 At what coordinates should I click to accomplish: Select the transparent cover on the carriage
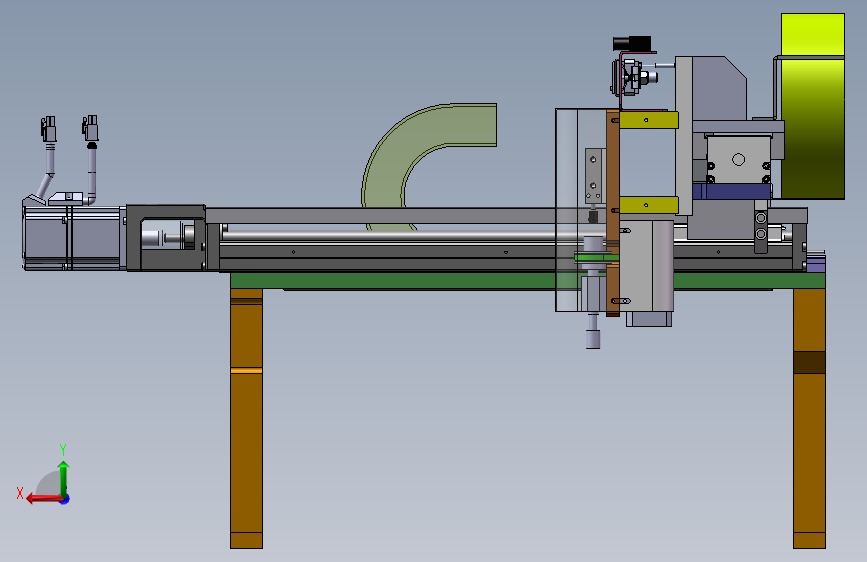tap(581, 210)
